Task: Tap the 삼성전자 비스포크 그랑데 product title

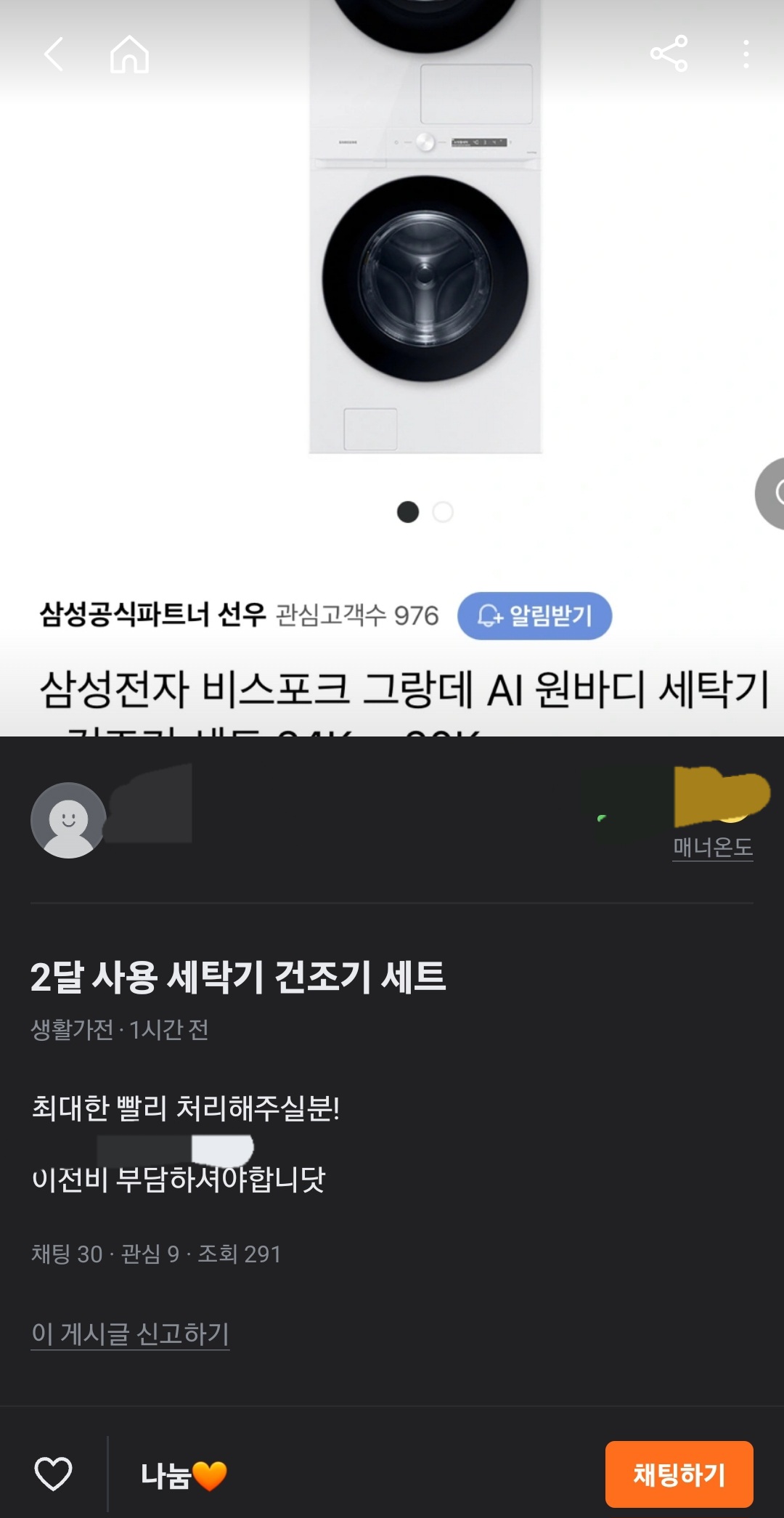Action: click(x=404, y=689)
